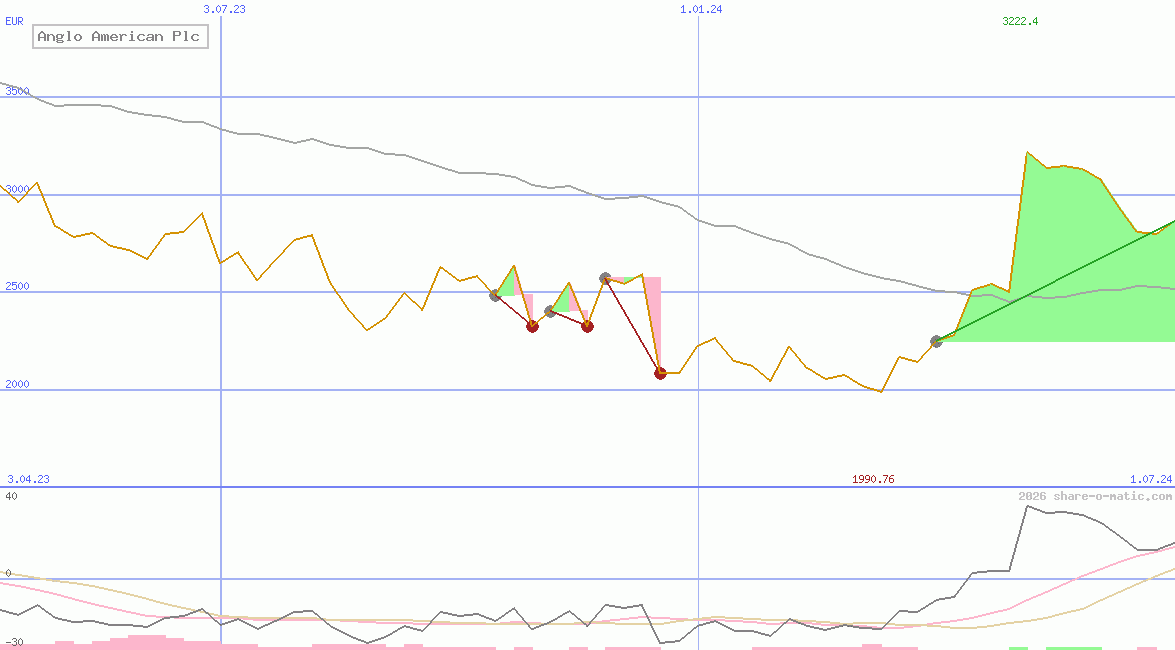Click the gray marker starting the rising green zone
1175x650 pixels.
[937, 341]
